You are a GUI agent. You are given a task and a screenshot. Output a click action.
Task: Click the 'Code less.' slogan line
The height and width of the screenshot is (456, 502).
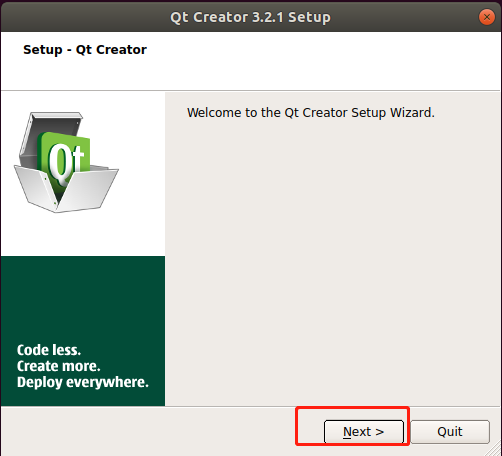pos(49,350)
